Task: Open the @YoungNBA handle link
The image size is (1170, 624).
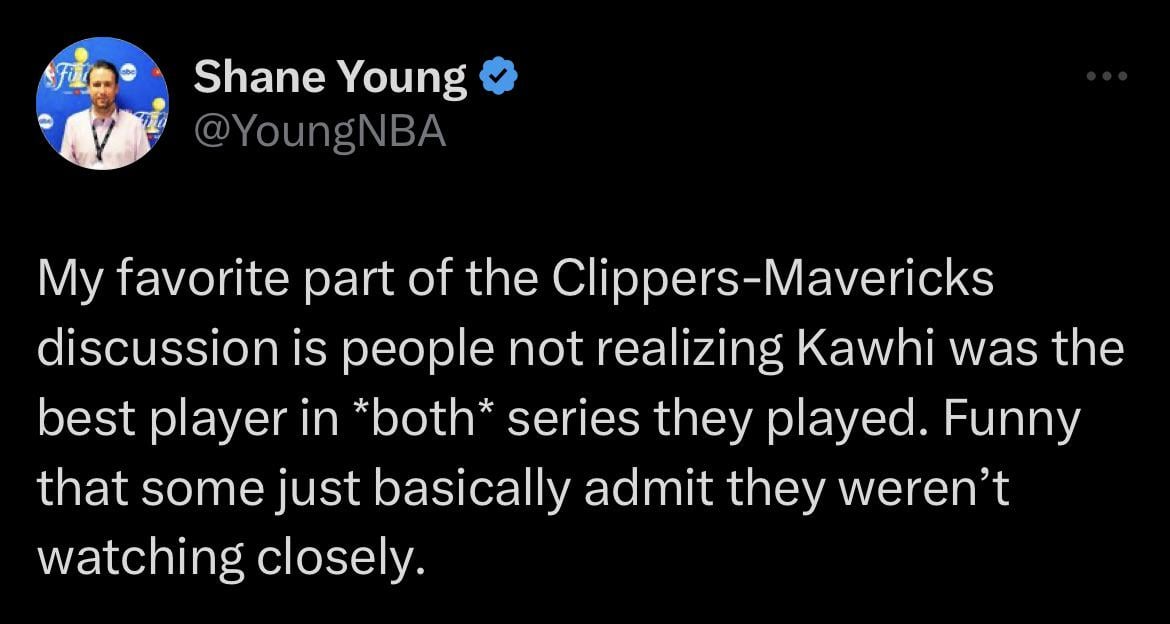Action: (x=319, y=130)
